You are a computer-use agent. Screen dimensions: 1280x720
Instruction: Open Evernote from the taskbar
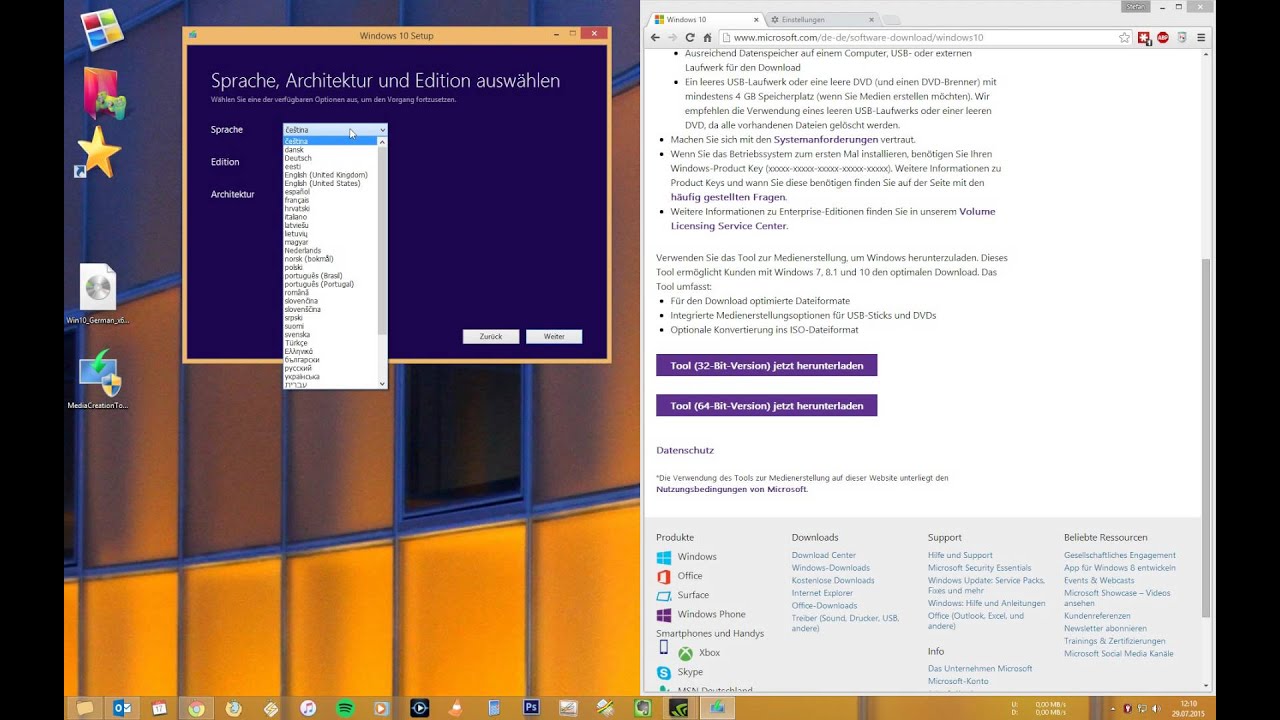[643, 708]
